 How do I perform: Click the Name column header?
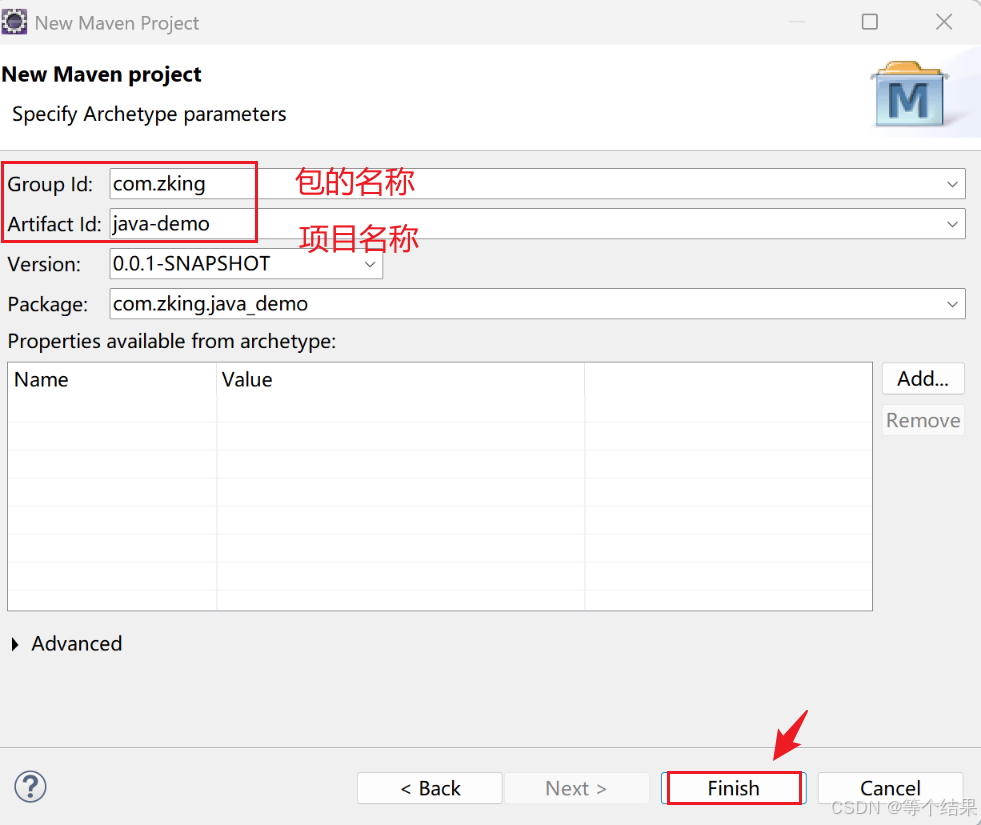tap(112, 380)
